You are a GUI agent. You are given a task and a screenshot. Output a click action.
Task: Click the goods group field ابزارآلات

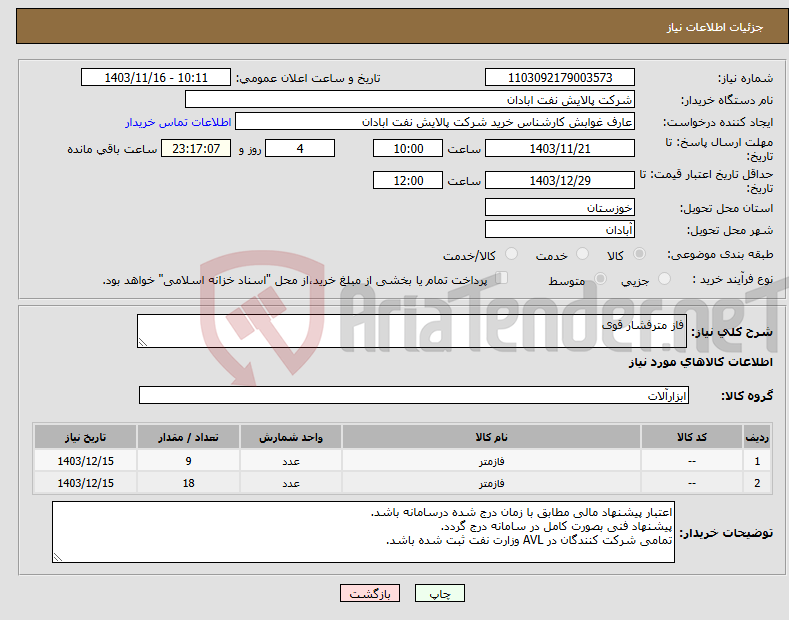click(414, 396)
